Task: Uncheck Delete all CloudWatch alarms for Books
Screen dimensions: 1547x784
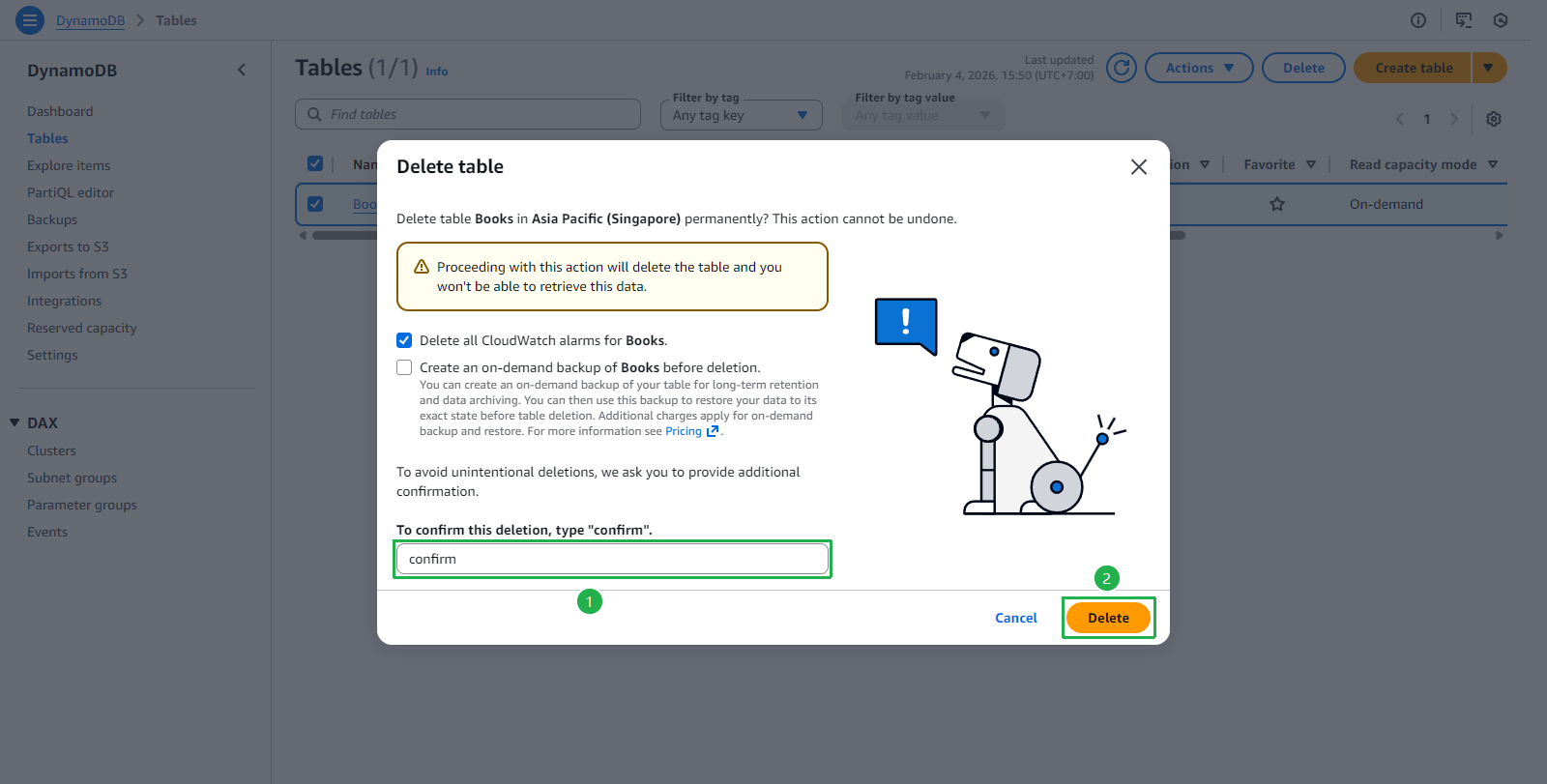Action: [x=404, y=340]
